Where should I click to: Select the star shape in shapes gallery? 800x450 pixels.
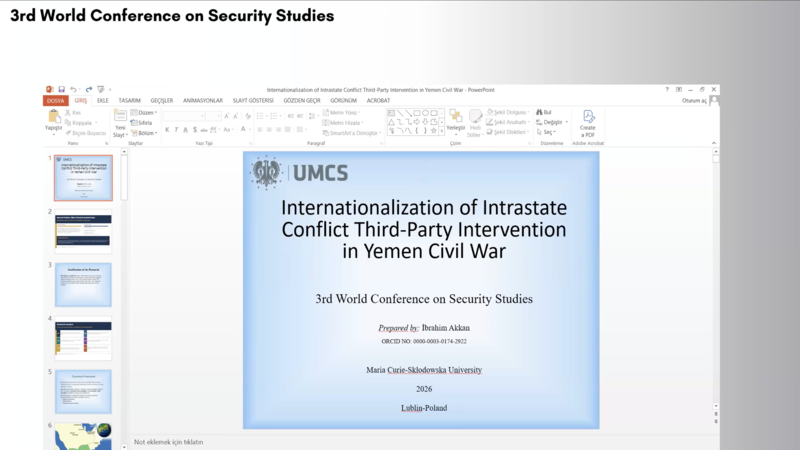(x=434, y=131)
